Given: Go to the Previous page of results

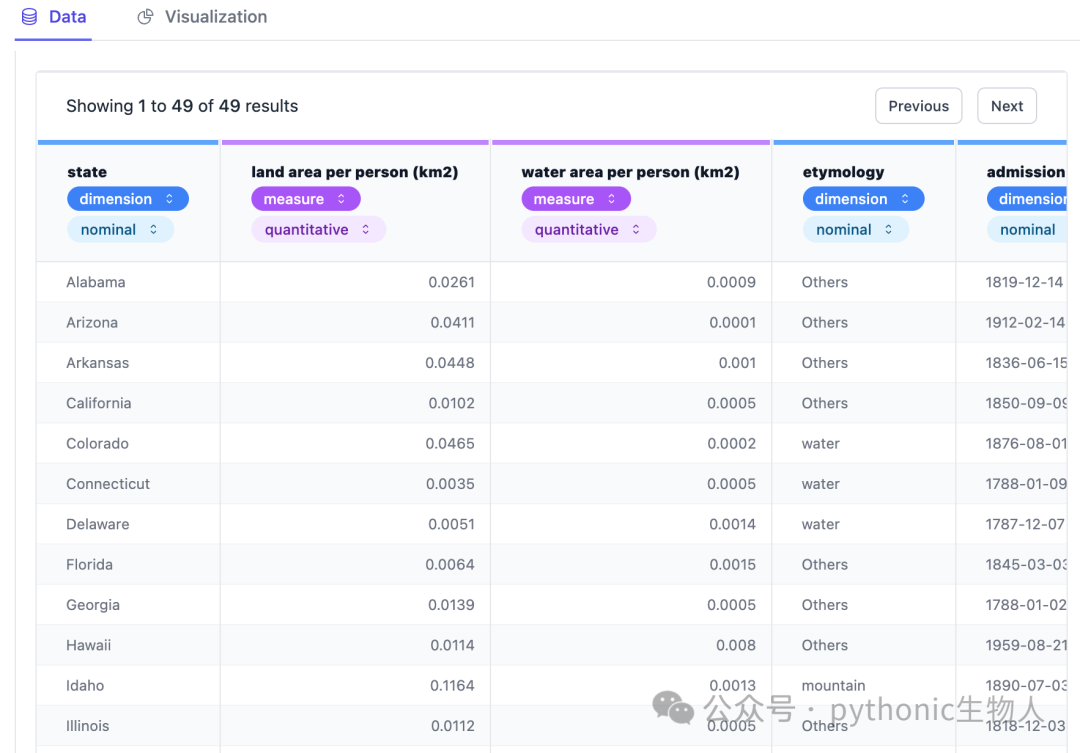Looking at the screenshot, I should pyautogui.click(x=918, y=106).
